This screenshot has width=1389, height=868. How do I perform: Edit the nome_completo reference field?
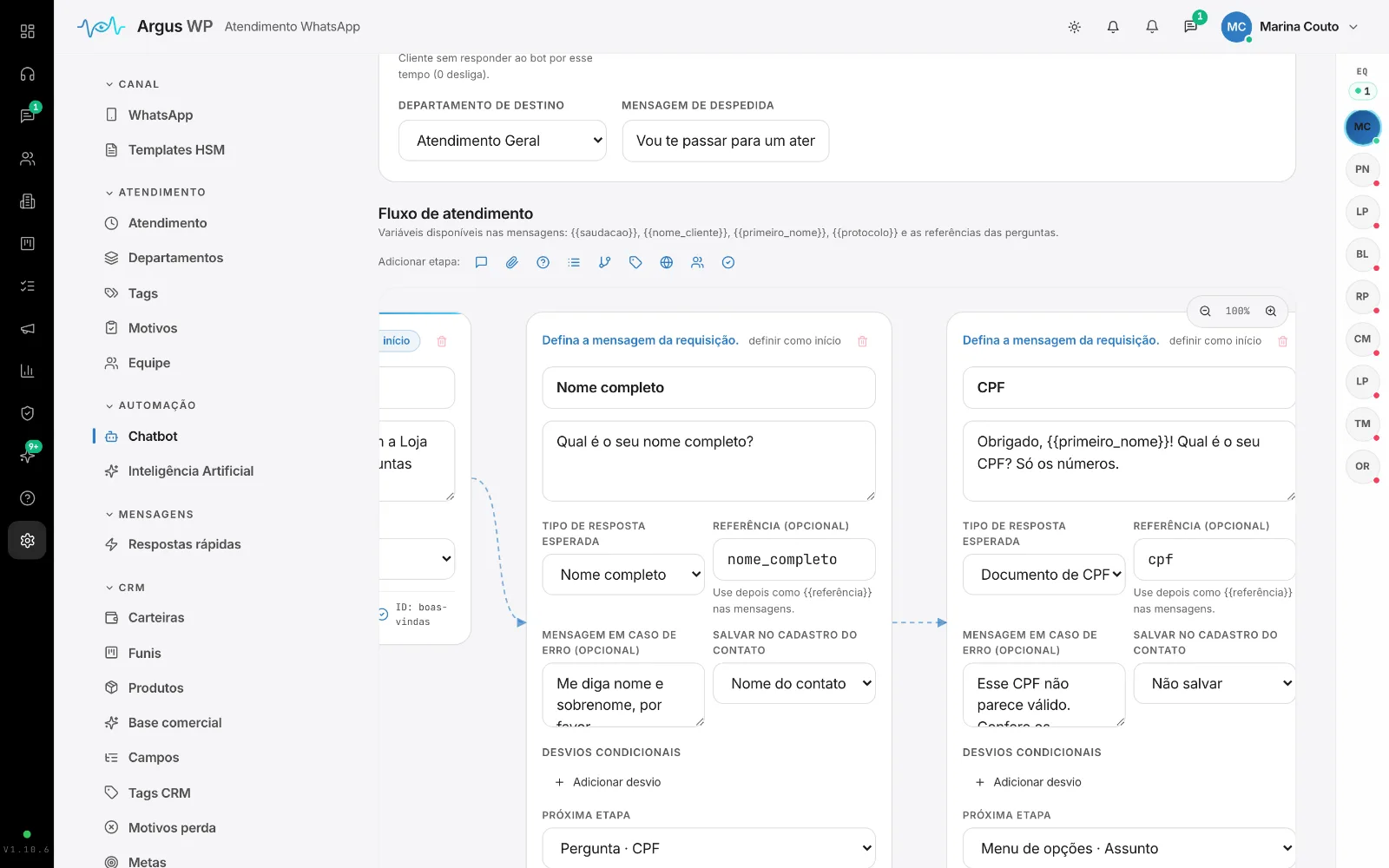point(794,560)
